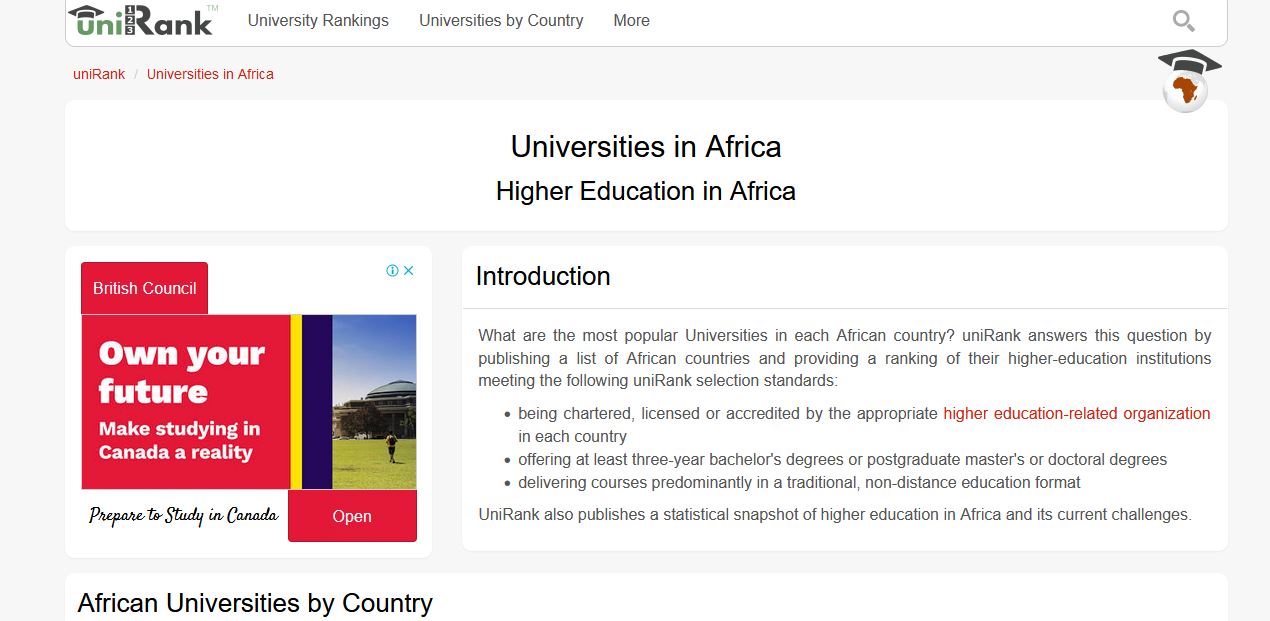
Task: Click the African Universities by Country heading
Action: point(255,603)
